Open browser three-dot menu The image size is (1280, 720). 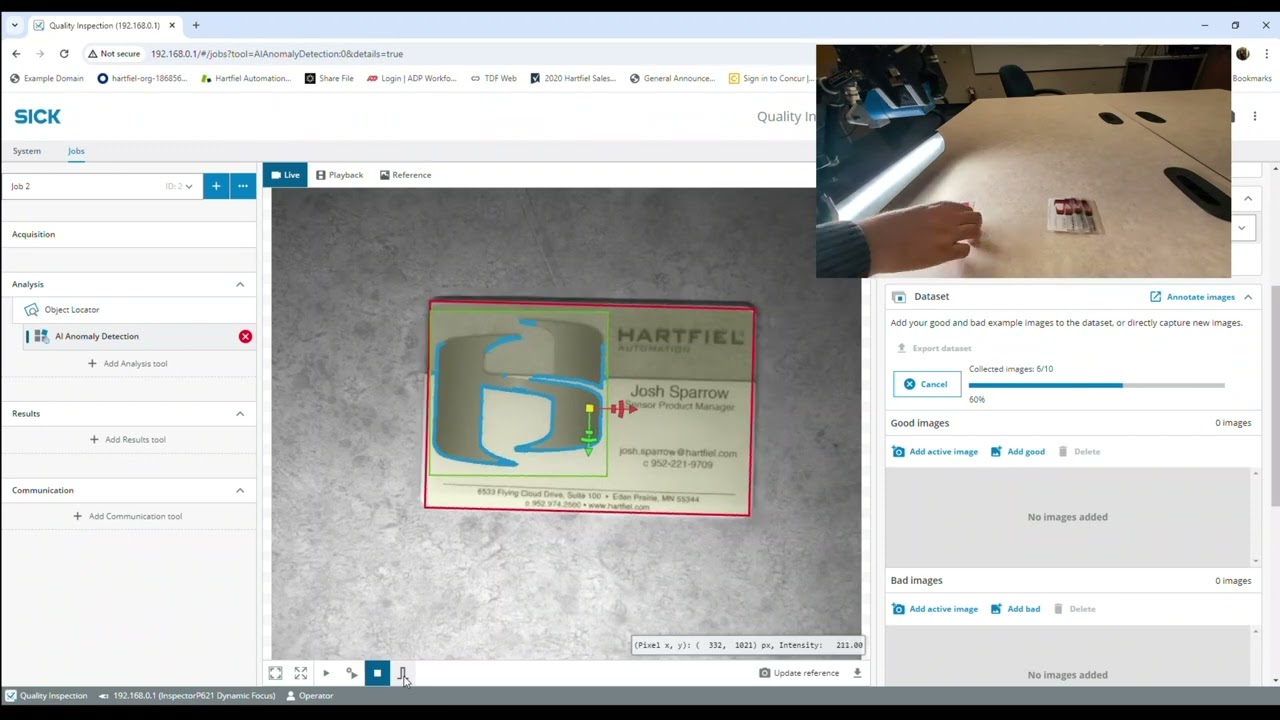1266,54
